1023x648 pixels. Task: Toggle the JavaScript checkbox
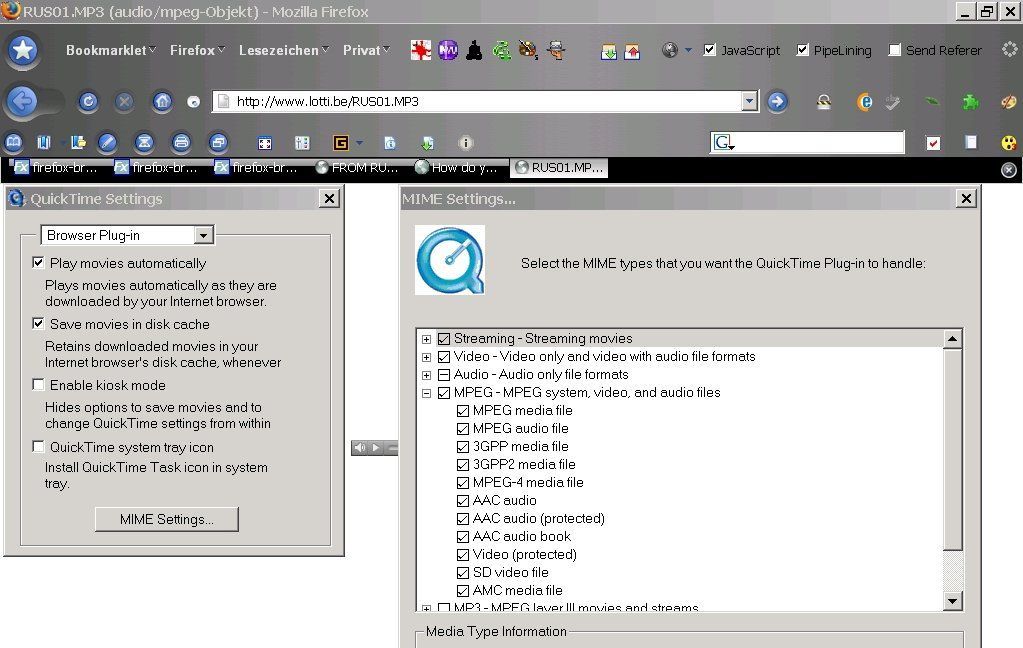coord(710,50)
